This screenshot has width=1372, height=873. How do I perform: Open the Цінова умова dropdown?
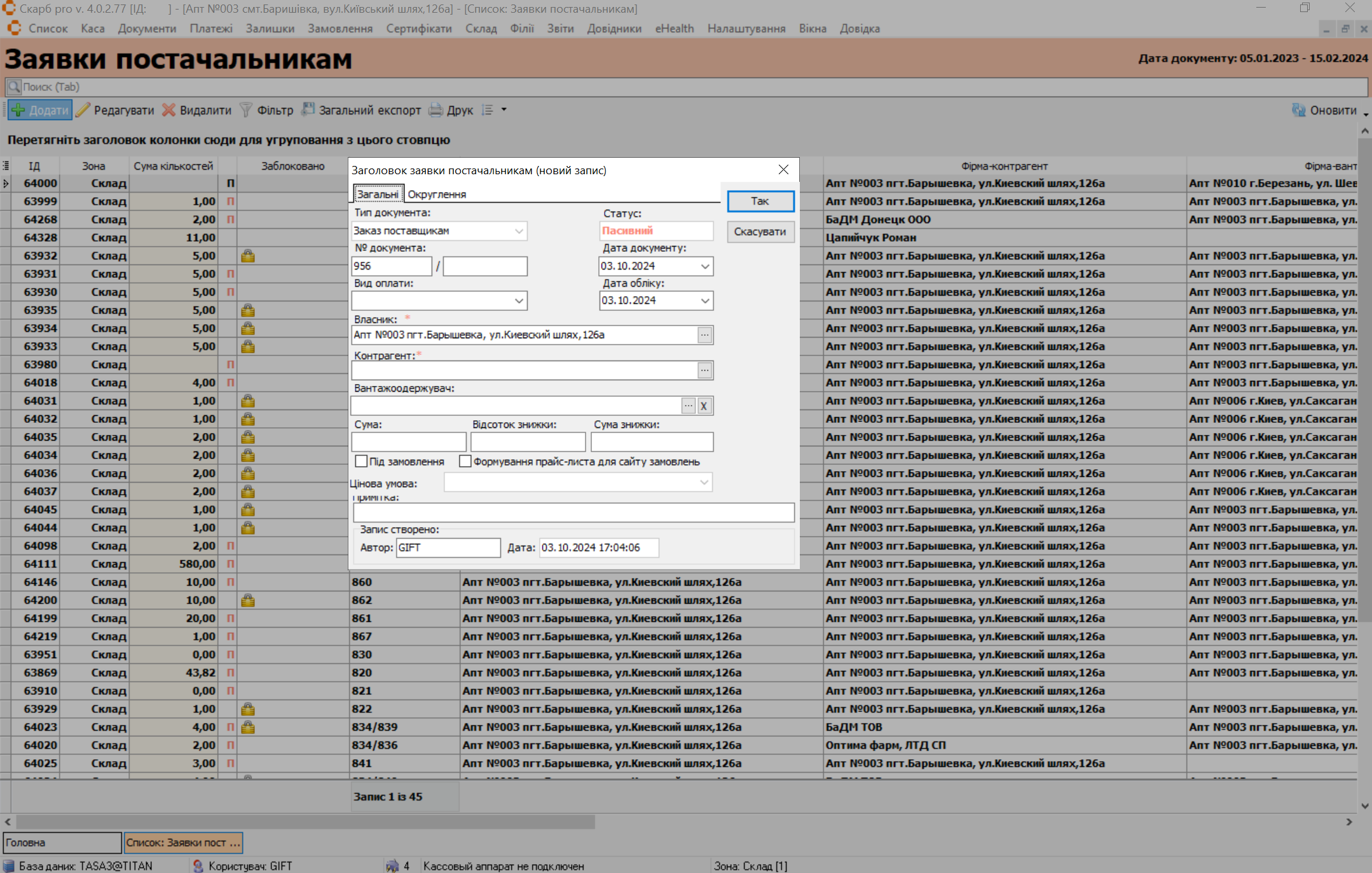pyautogui.click(x=704, y=483)
